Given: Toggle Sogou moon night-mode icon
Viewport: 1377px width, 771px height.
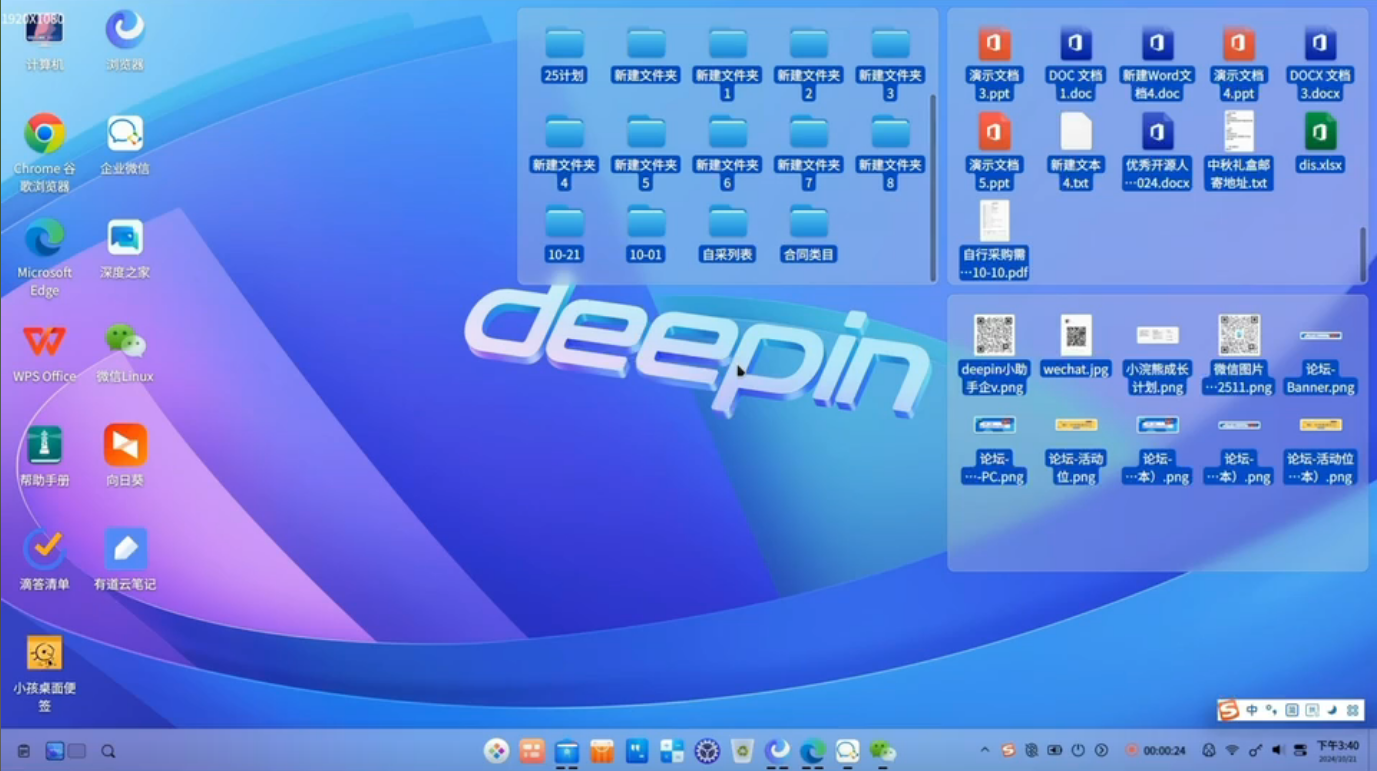Looking at the screenshot, I should (1331, 710).
